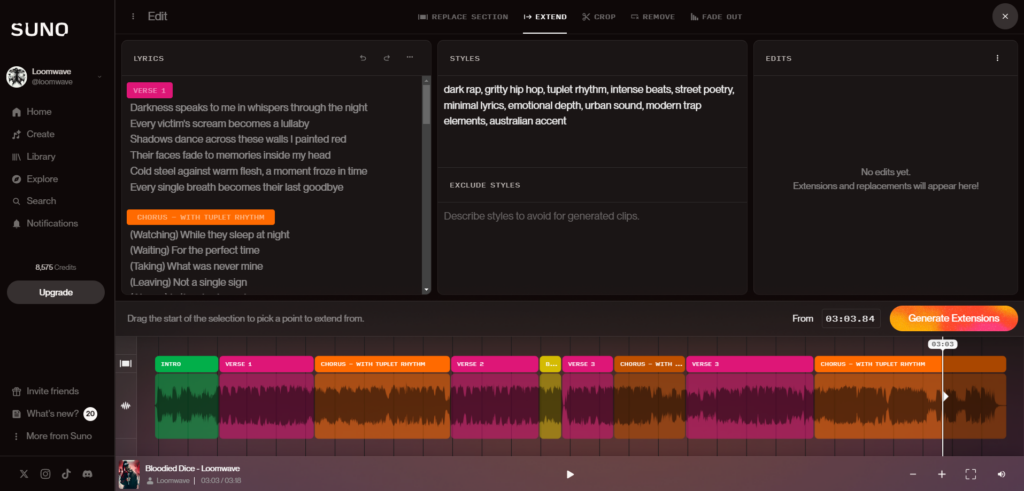
Task: Switch to the Fade Out tab
Action: click(x=716, y=17)
